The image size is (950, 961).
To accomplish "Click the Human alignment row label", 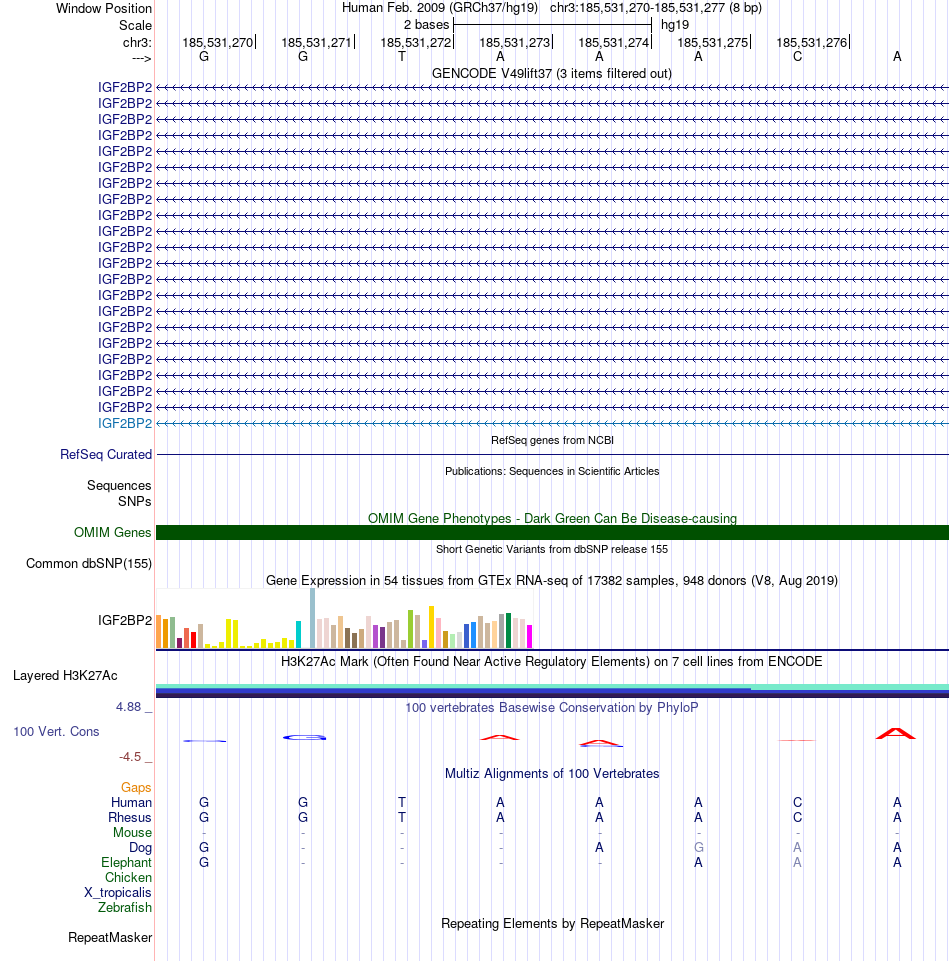I will point(131,802).
